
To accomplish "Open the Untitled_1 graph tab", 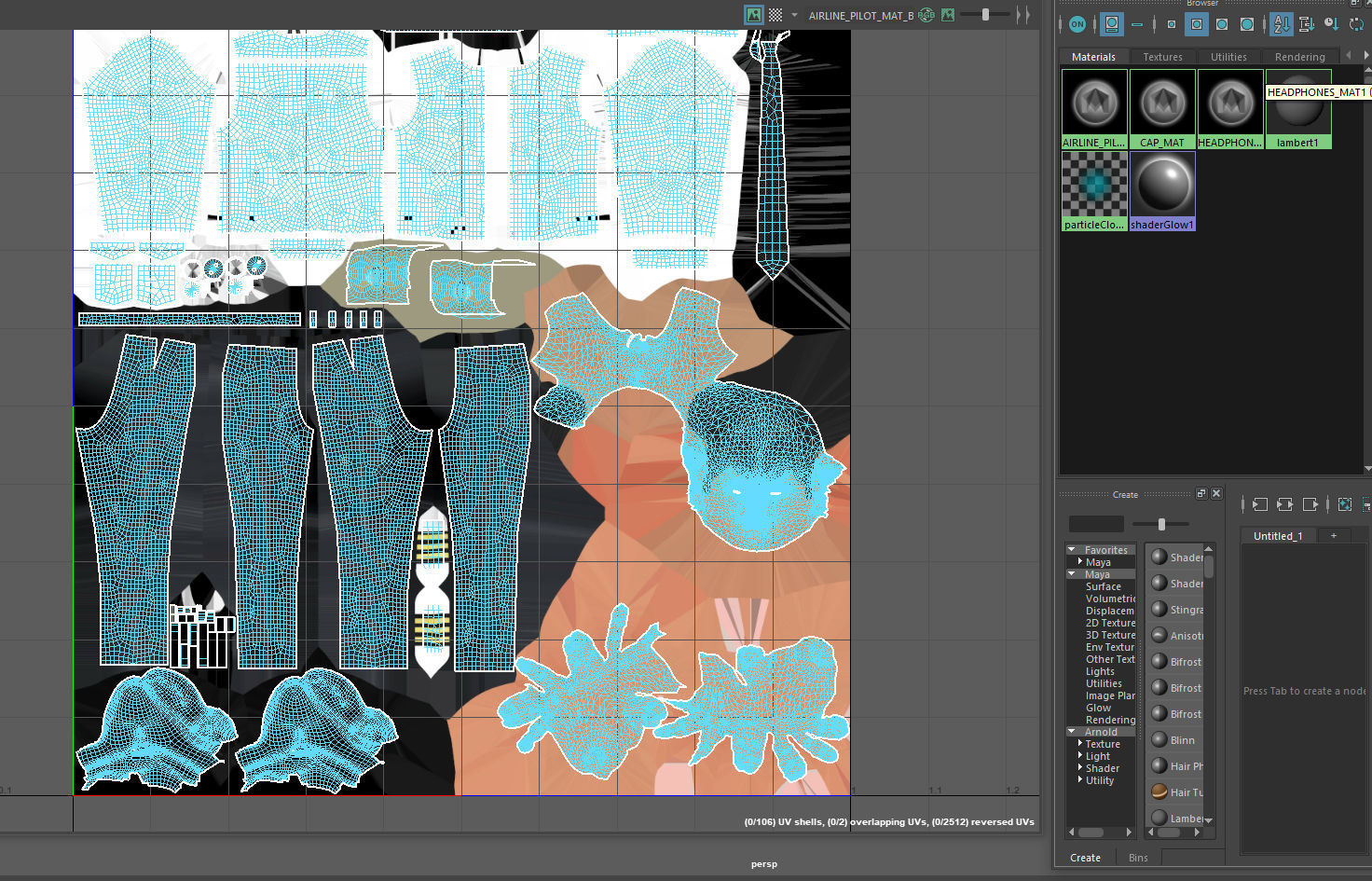I will pos(1277,536).
